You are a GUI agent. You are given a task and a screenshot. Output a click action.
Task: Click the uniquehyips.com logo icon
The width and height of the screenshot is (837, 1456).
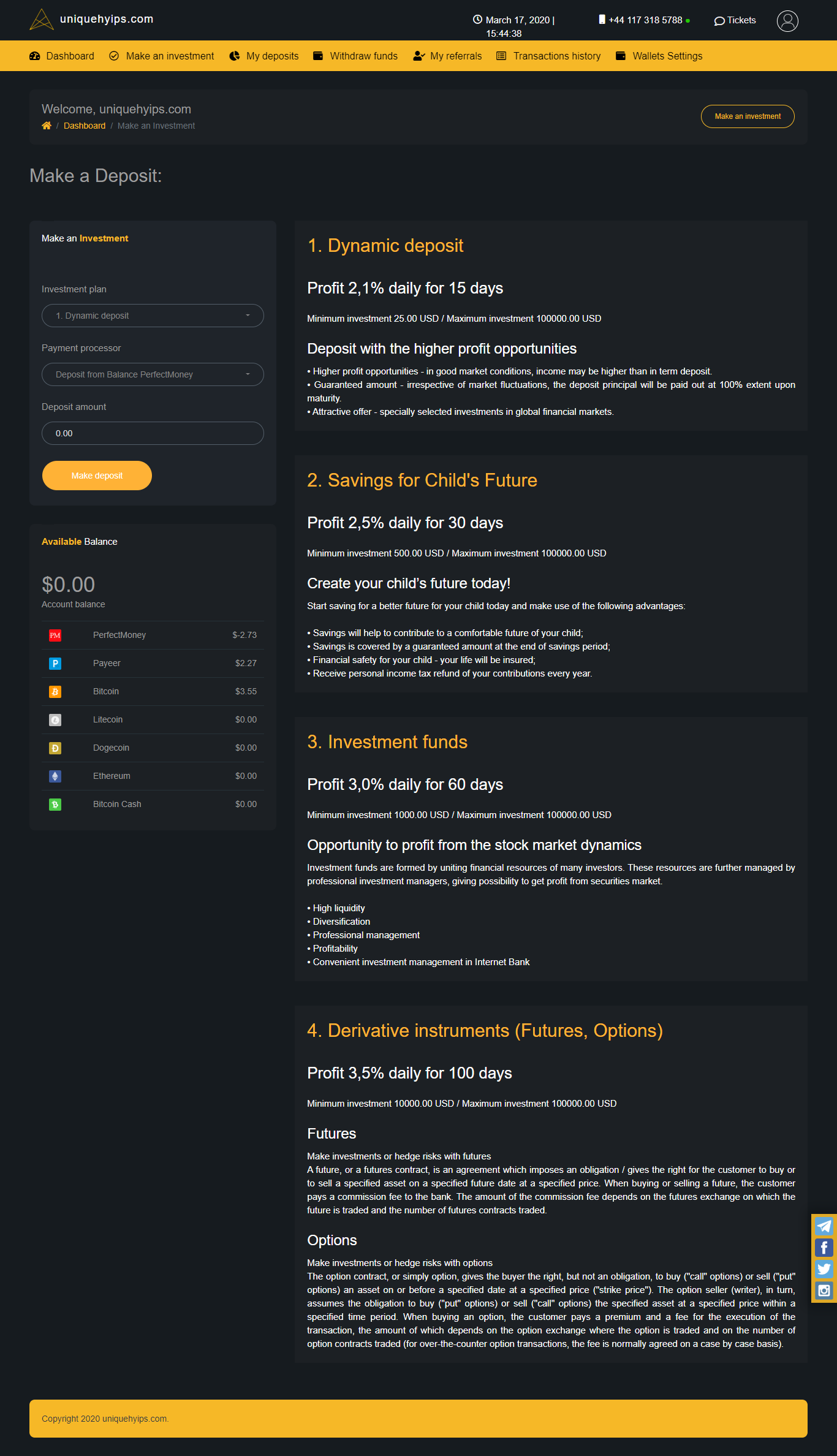[42, 20]
